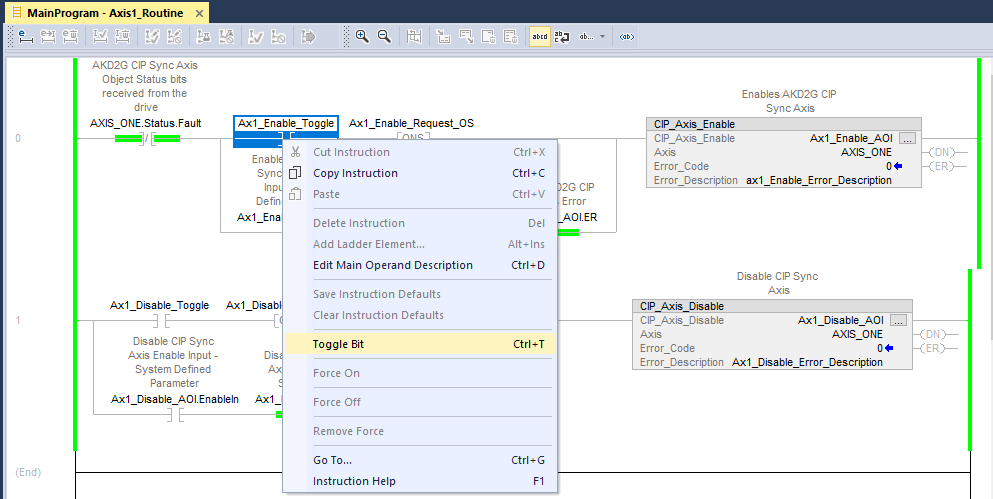Click the toolbar icon right of zoom out

click(x=414, y=37)
